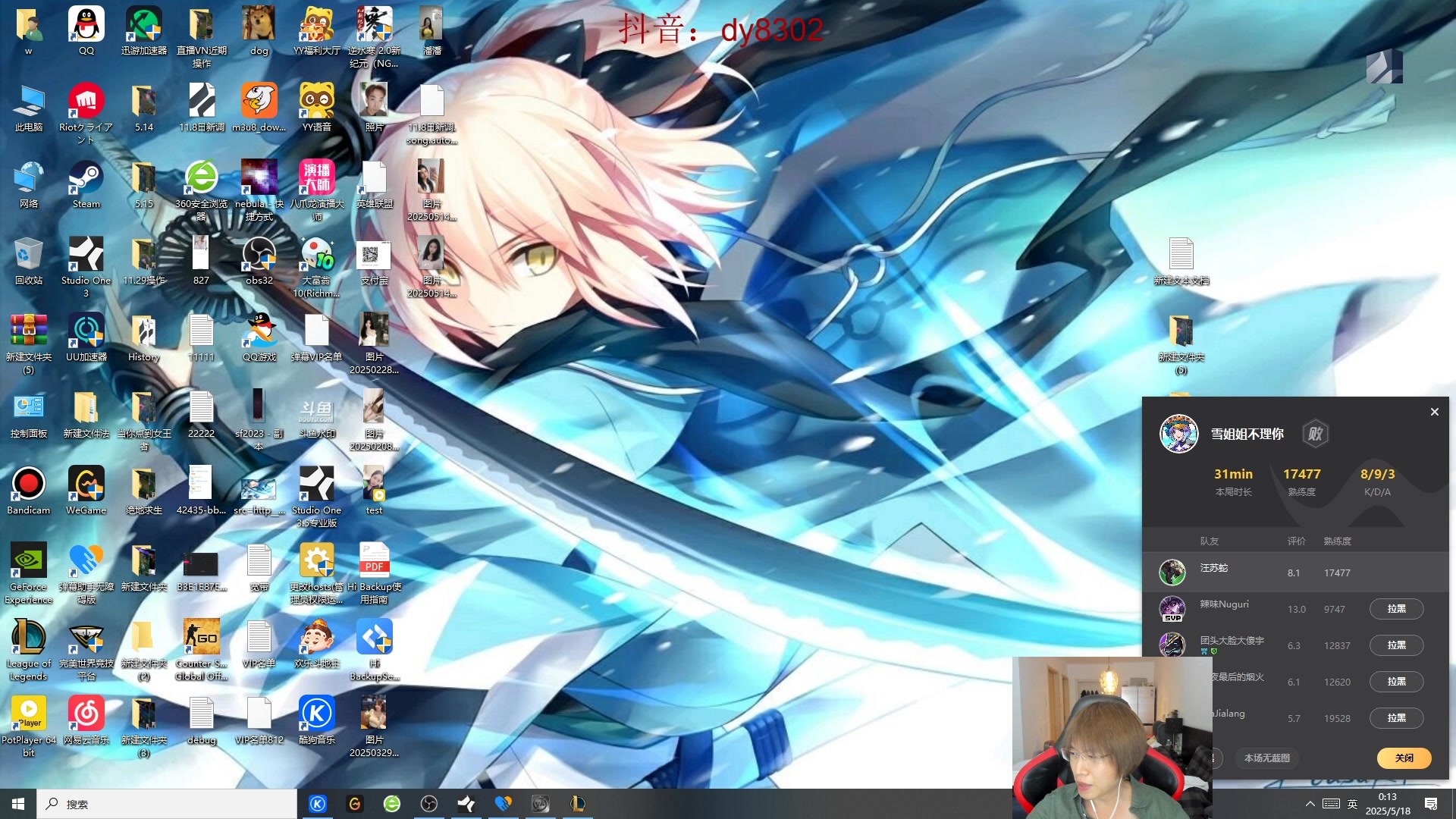This screenshot has width=1456, height=819.
Task: Open the dog image file icon
Action: 259,31
